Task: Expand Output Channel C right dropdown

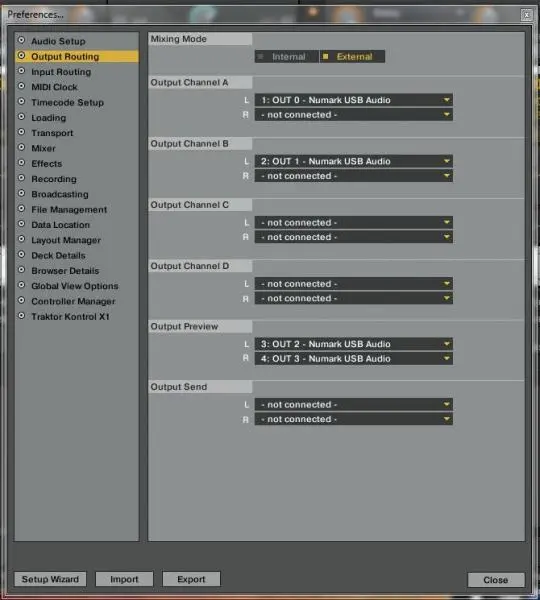Action: click(x=354, y=237)
